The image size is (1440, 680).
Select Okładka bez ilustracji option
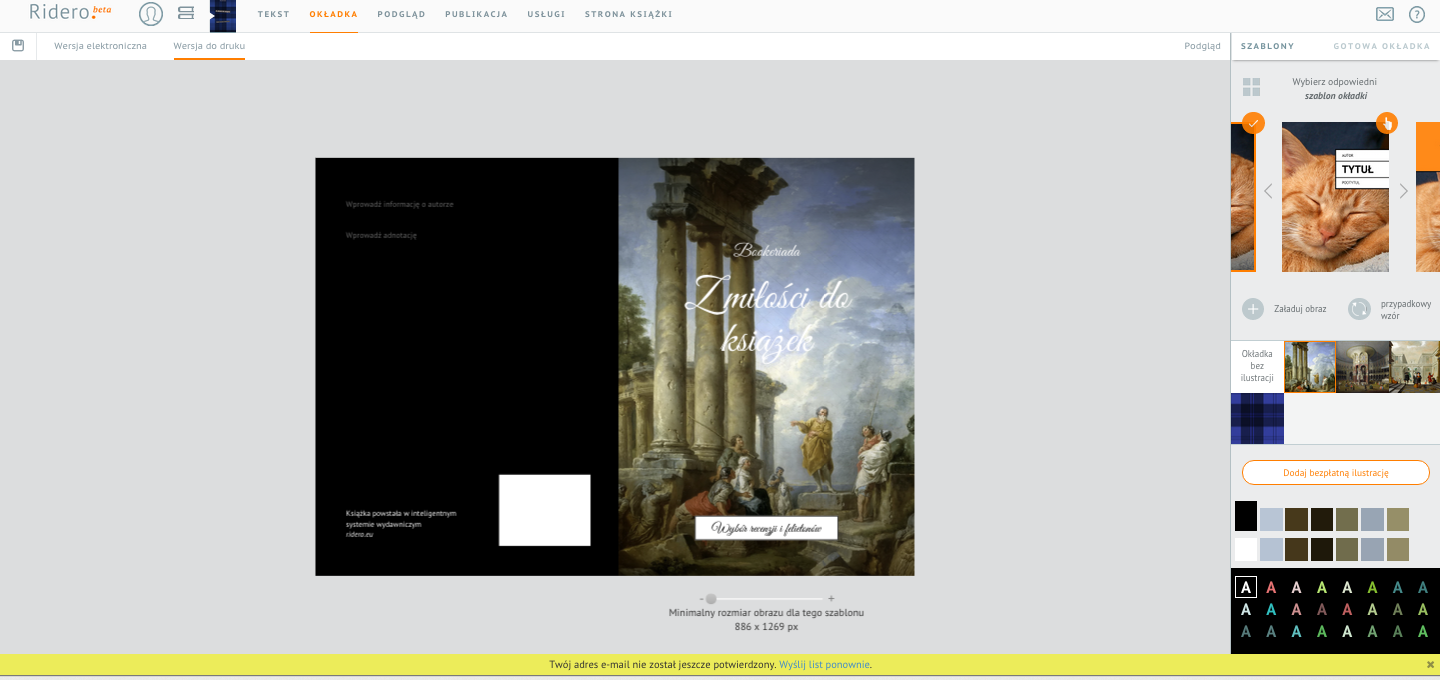(x=1257, y=366)
